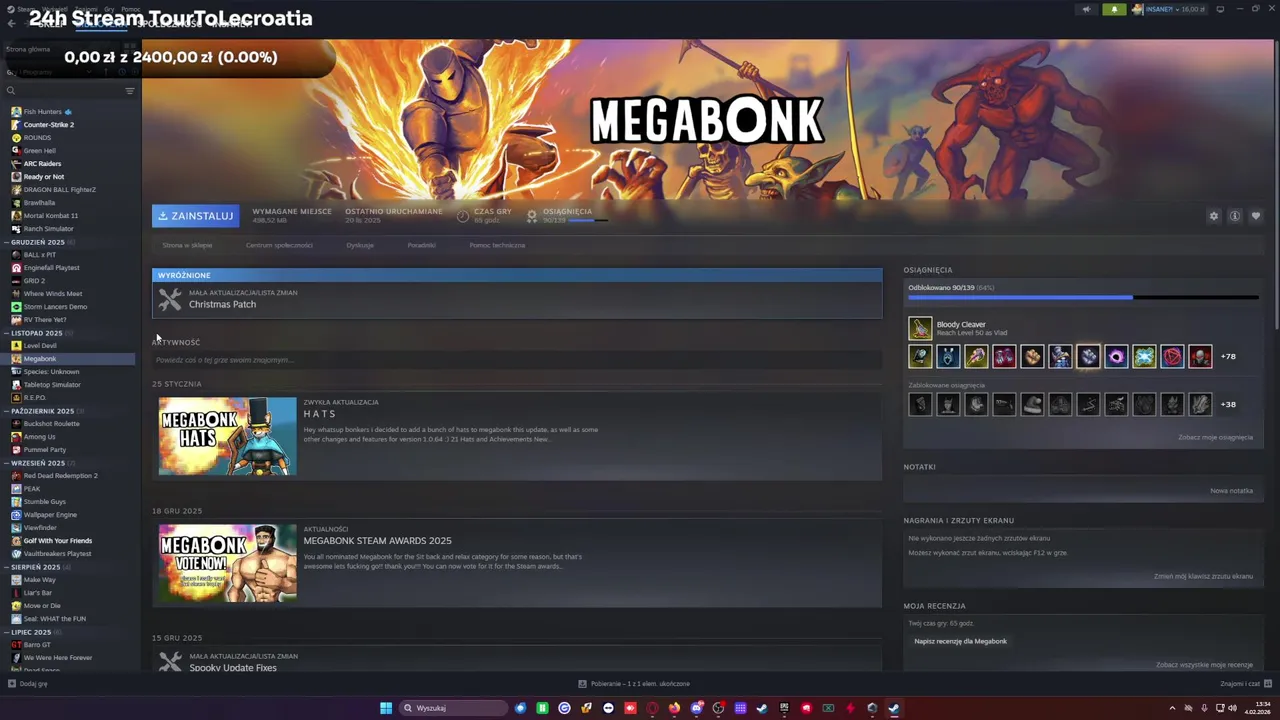Viewport: 1280px width, 720px height.
Task: Click the blue ZAINSTALUJ button
Action: click(x=195, y=216)
